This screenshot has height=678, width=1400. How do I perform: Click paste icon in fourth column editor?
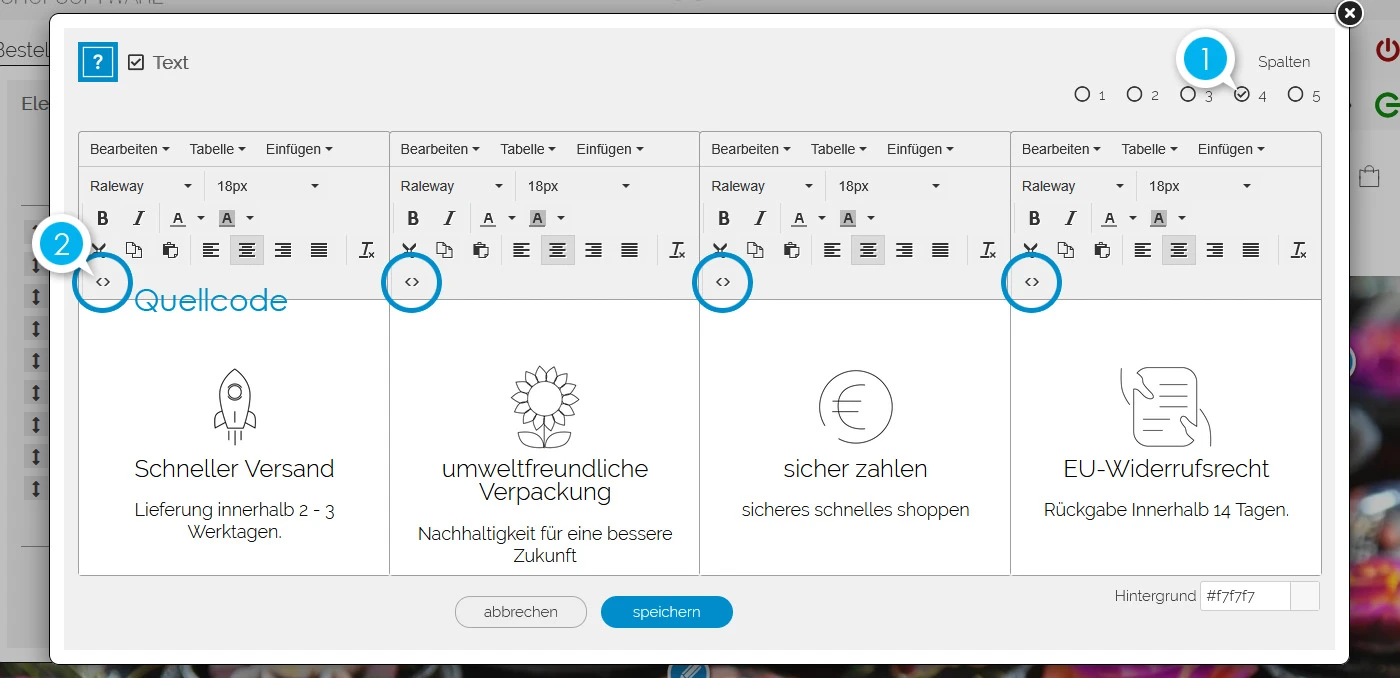click(1102, 250)
